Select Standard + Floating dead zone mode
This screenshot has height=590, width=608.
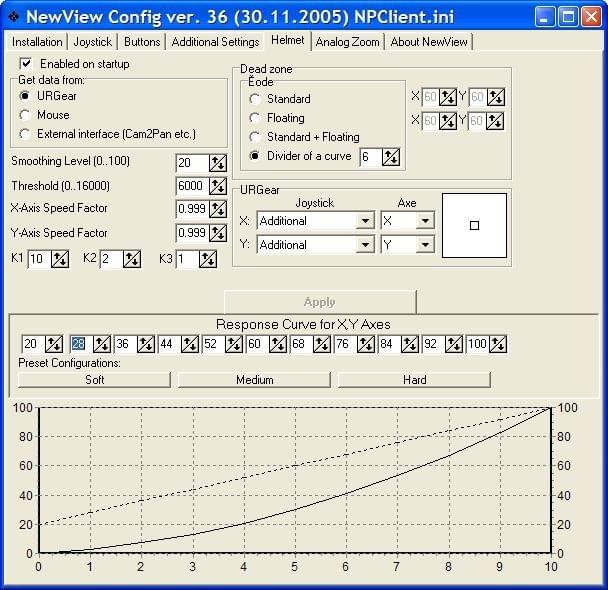255,137
